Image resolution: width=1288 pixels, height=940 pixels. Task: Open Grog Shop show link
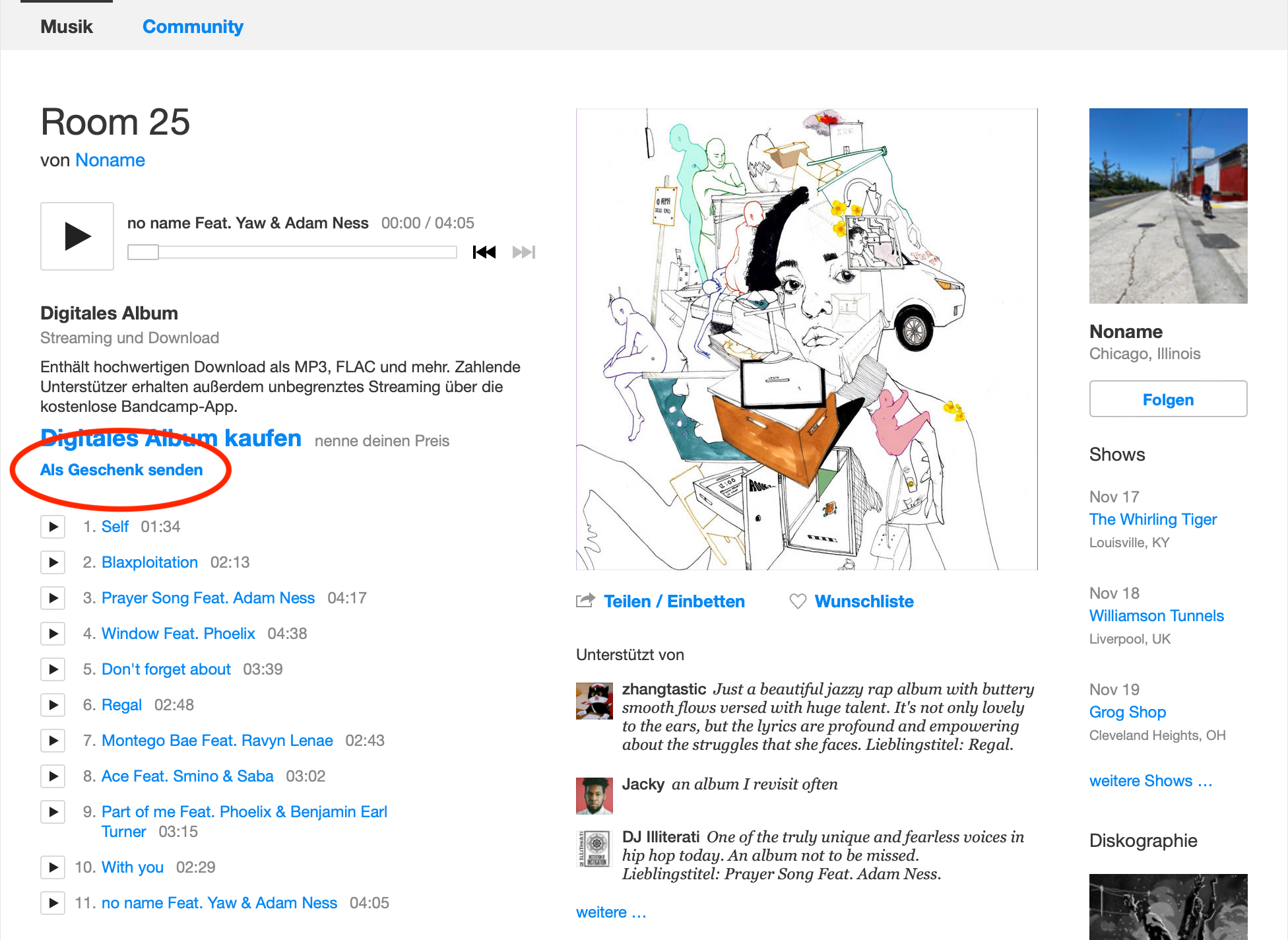[1128, 712]
